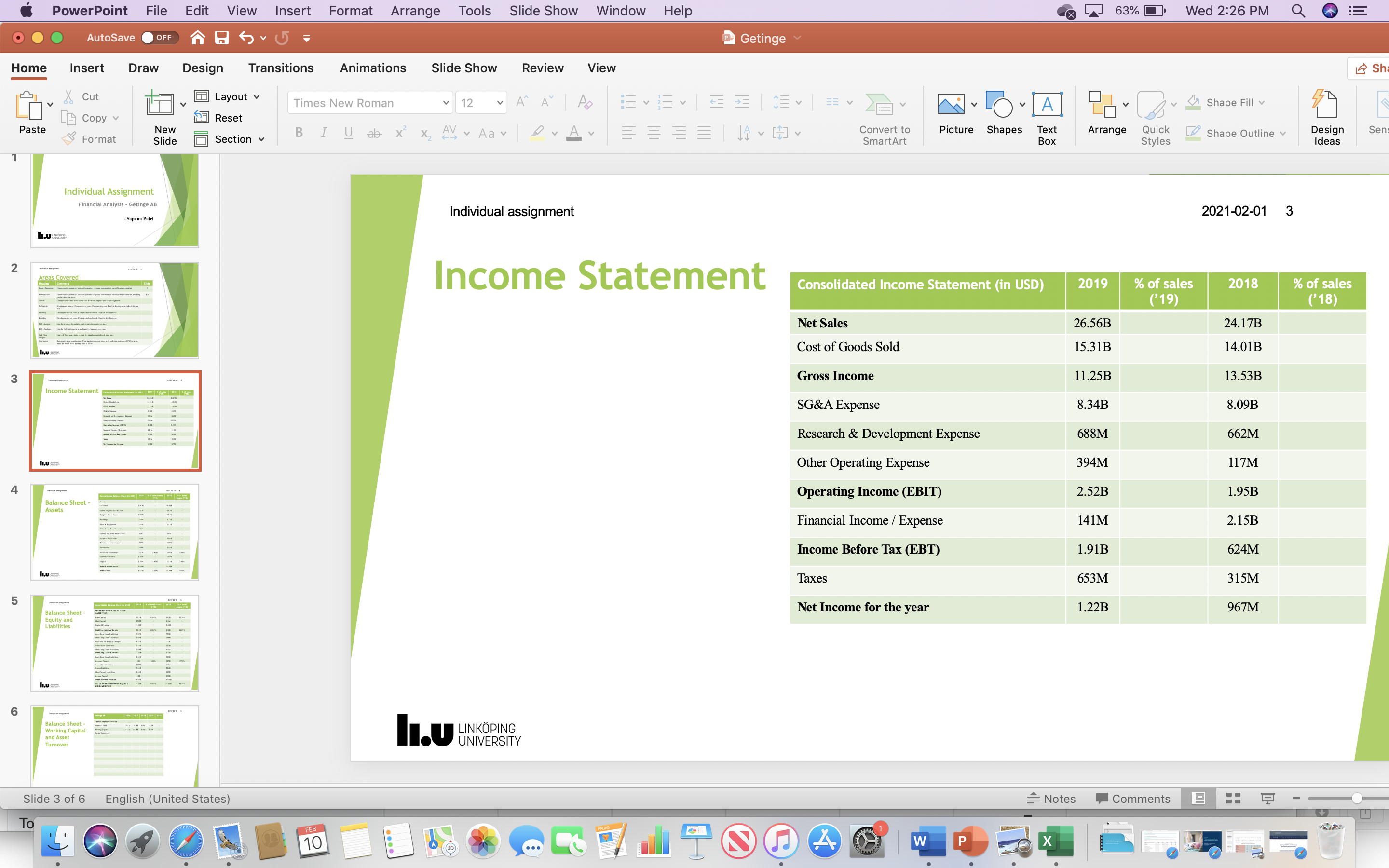
Task: Click the Cut icon
Action: click(x=69, y=96)
